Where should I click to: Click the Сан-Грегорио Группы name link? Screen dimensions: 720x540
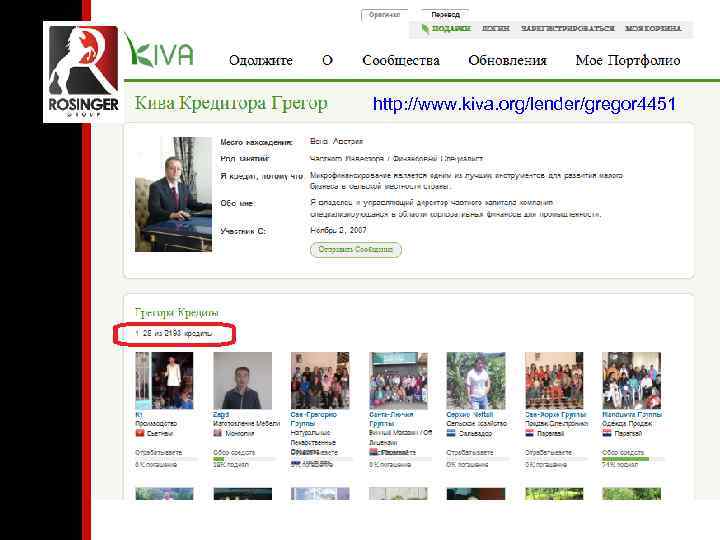pos(314,419)
